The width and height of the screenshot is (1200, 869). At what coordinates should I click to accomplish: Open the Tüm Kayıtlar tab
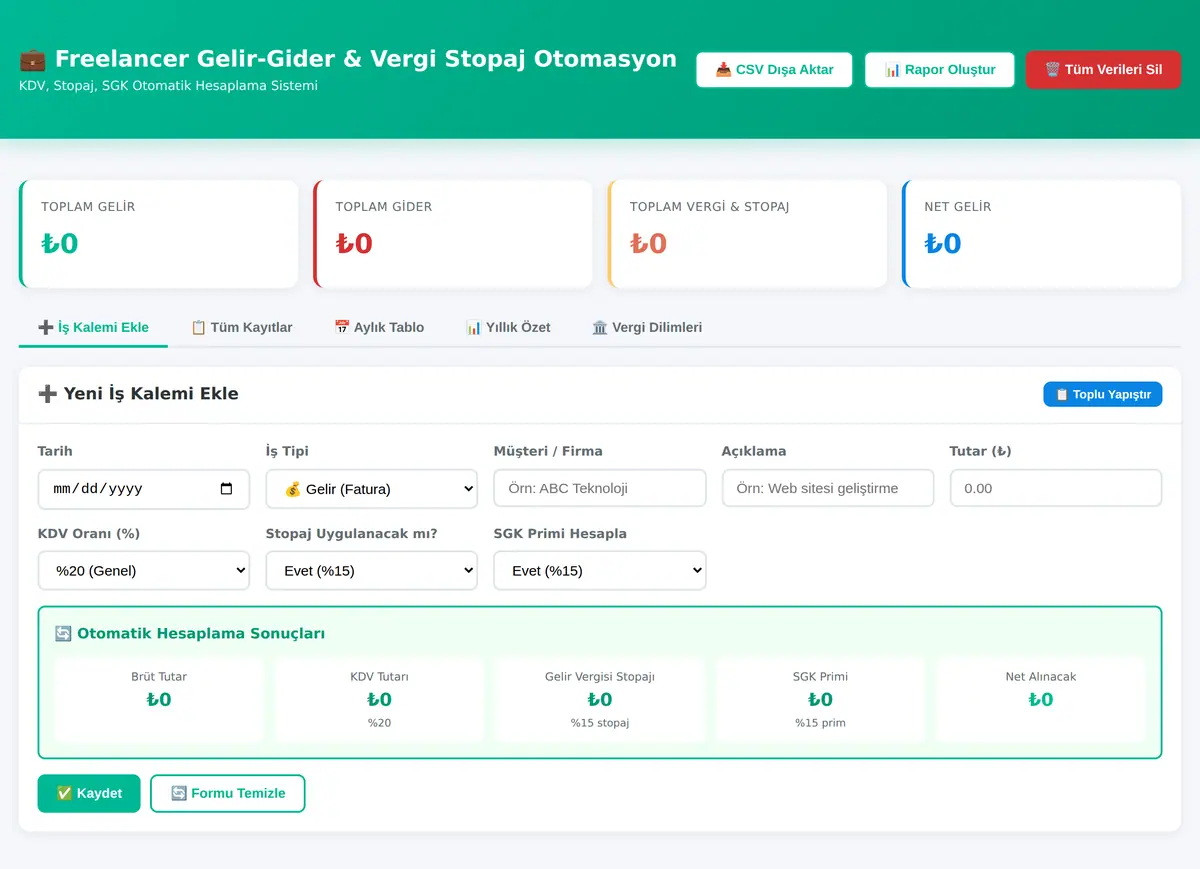241,327
